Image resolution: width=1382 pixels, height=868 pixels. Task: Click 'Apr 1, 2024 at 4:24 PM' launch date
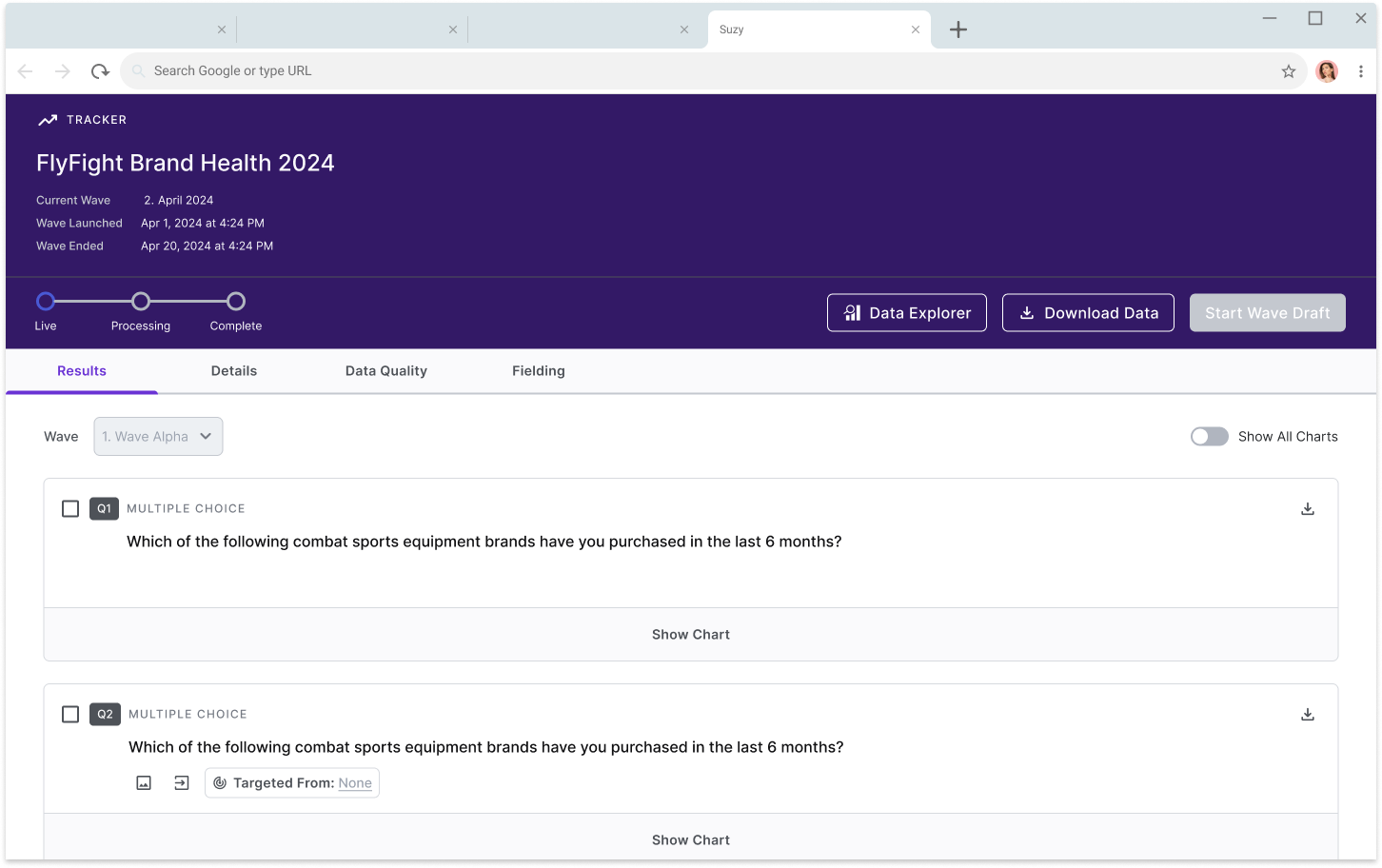click(x=203, y=224)
